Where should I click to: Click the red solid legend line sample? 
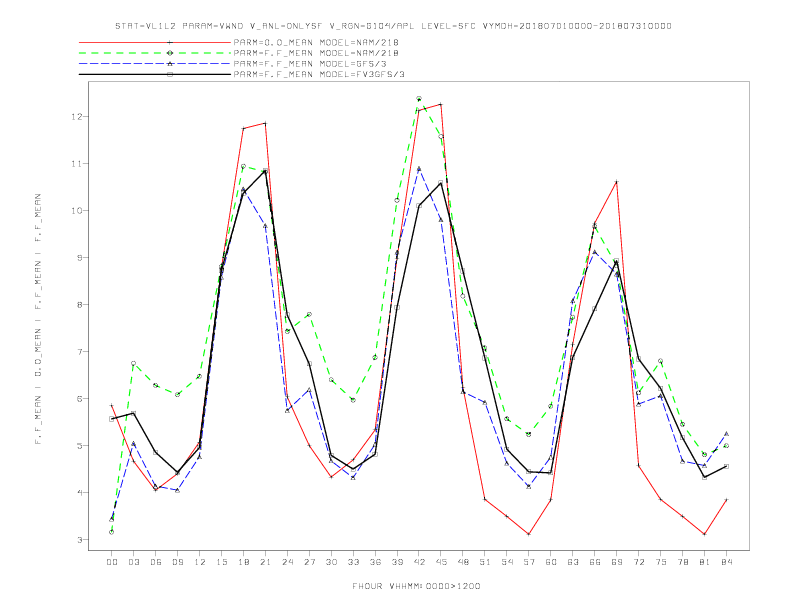[155, 42]
